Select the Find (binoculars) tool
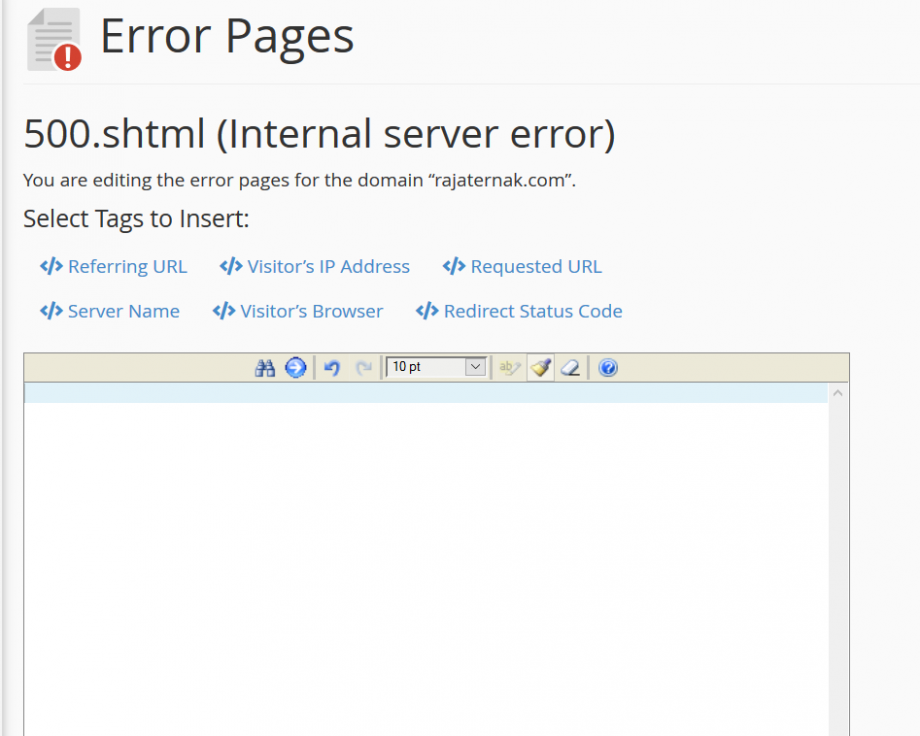The image size is (920, 736). pyautogui.click(x=265, y=367)
